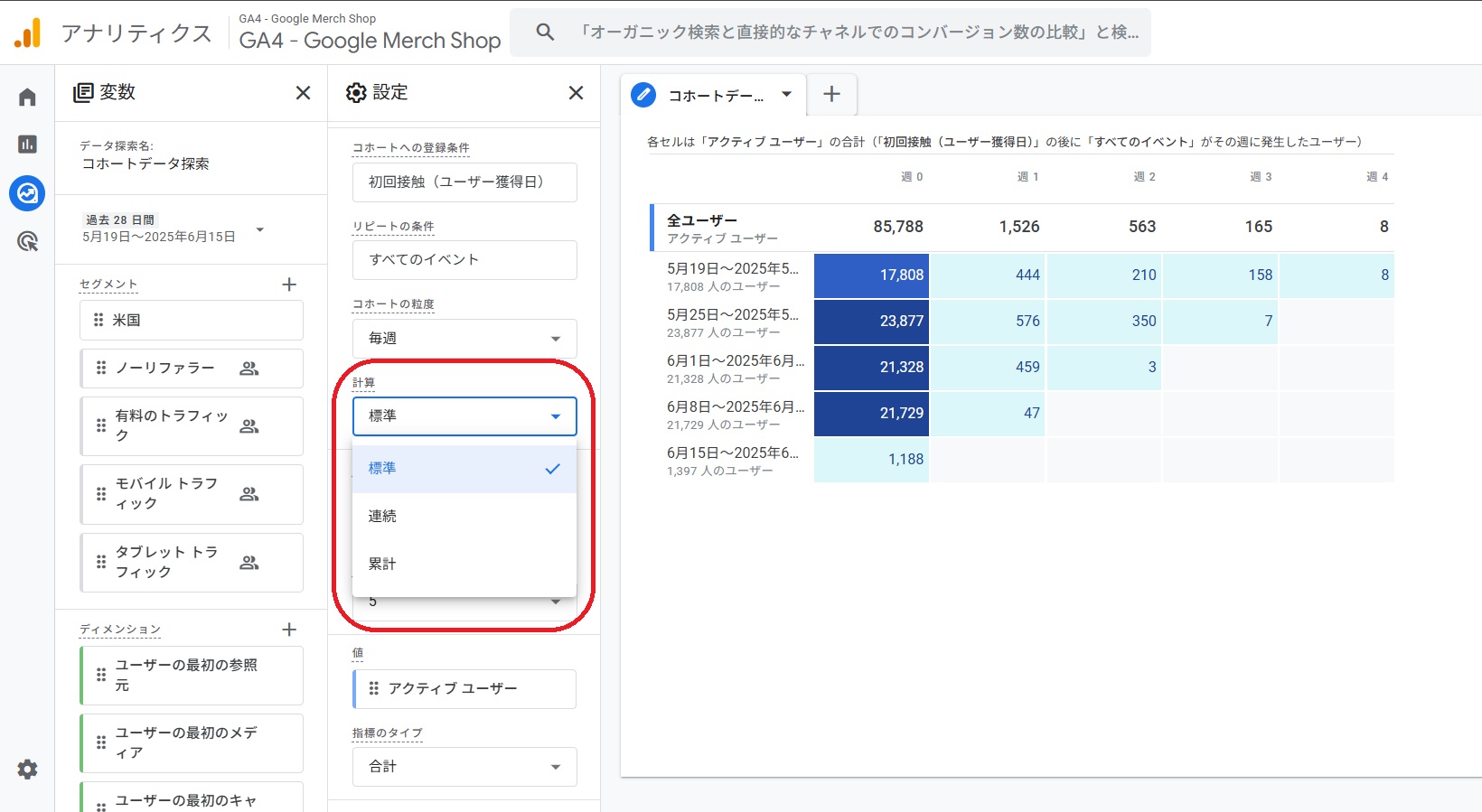
Task: Click cell 576 in week 1
Action: click(988, 322)
